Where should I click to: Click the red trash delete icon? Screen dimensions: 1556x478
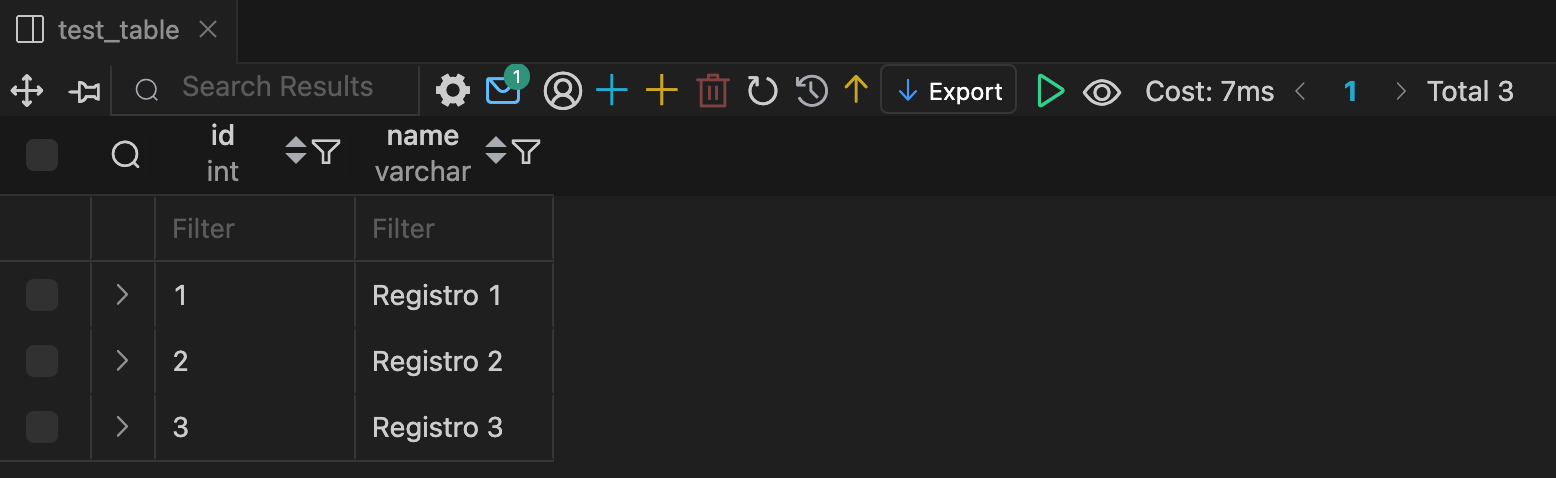tap(712, 91)
